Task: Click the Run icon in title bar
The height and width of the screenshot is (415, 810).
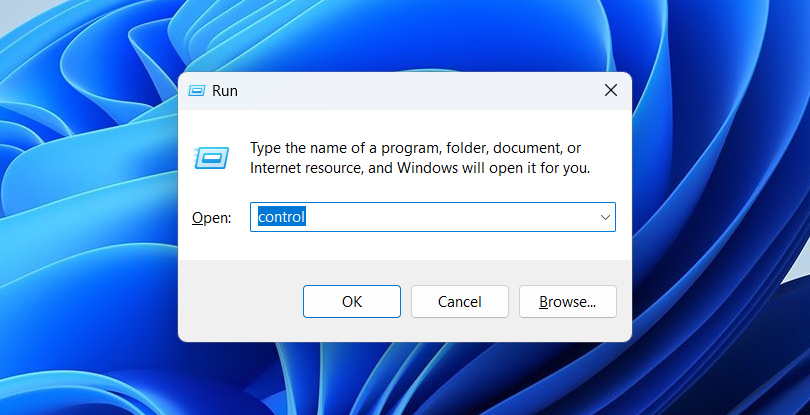Action: 197,91
